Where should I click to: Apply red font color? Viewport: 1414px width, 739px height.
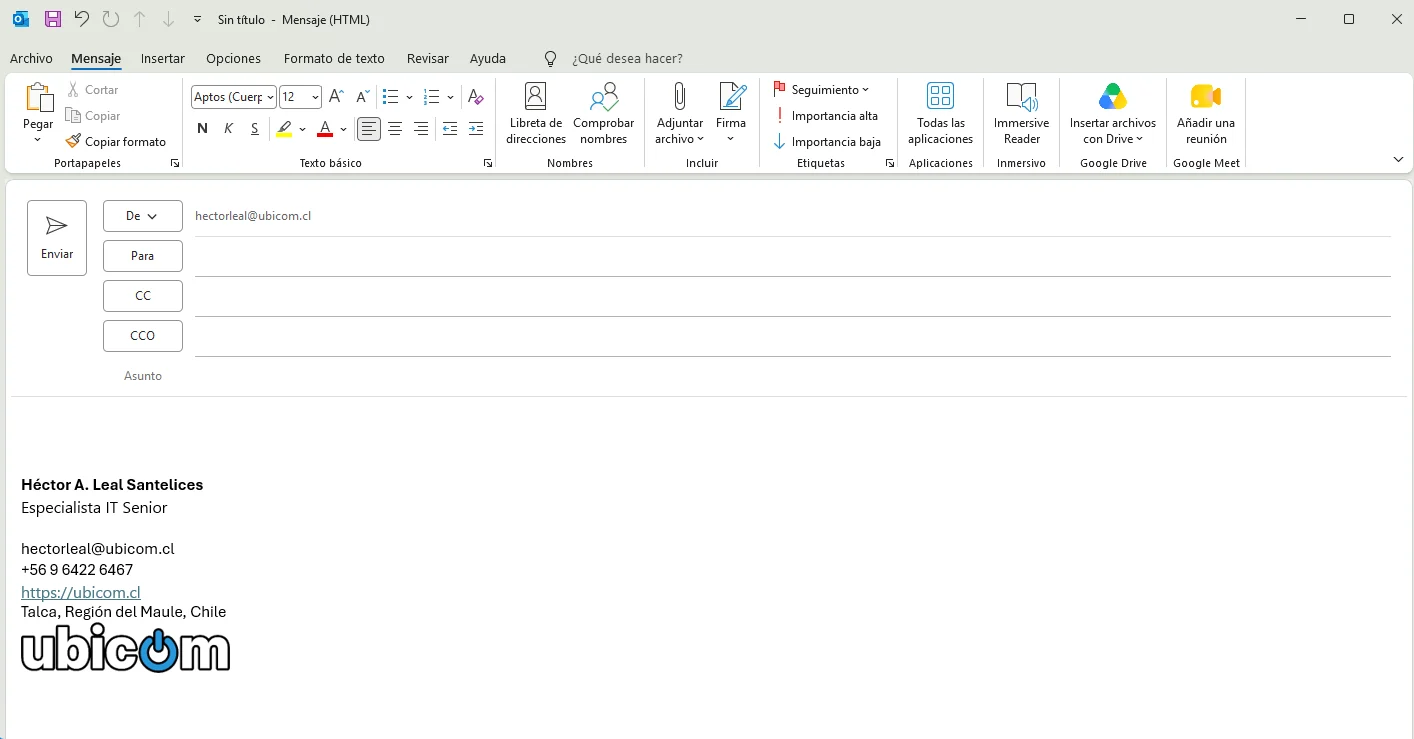click(325, 129)
